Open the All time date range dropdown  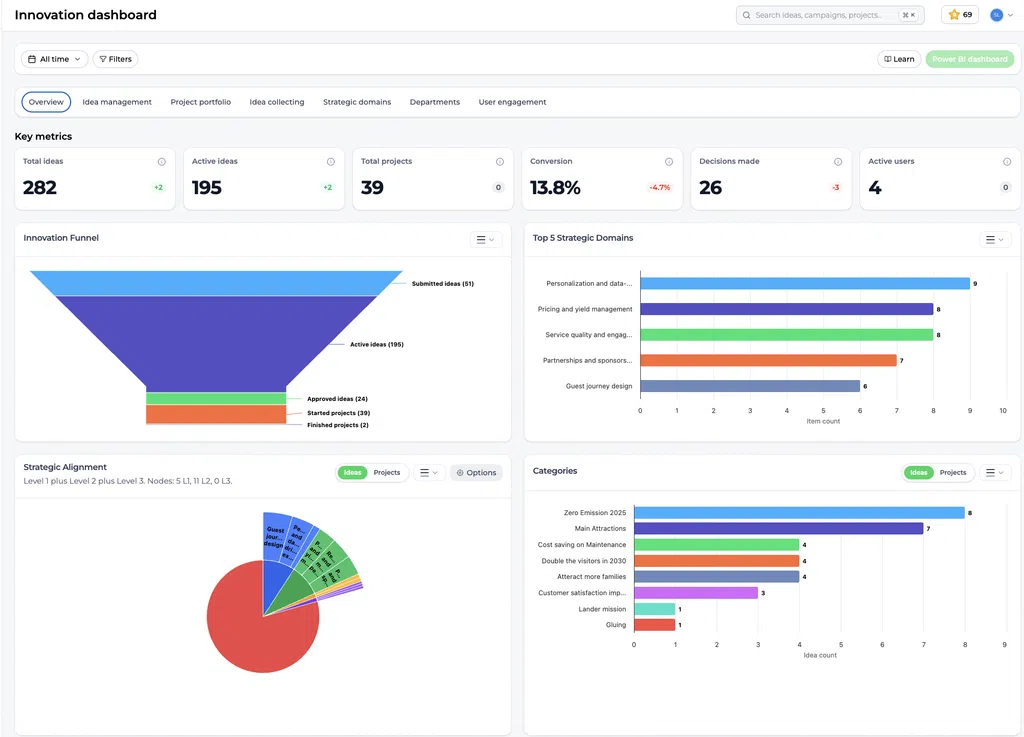[55, 59]
